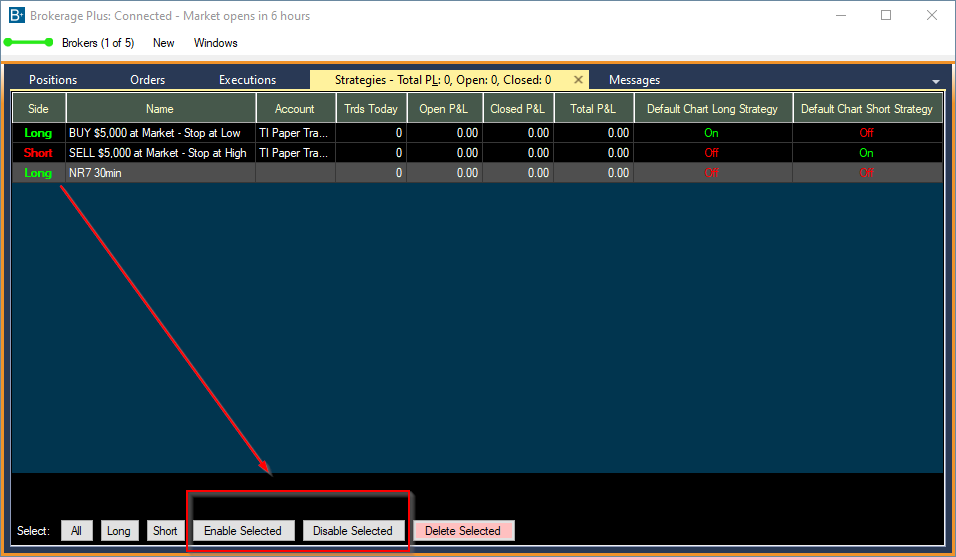Image resolution: width=956 pixels, height=557 pixels.
Task: Click the red 'Short' side cell
Action: (x=38, y=153)
